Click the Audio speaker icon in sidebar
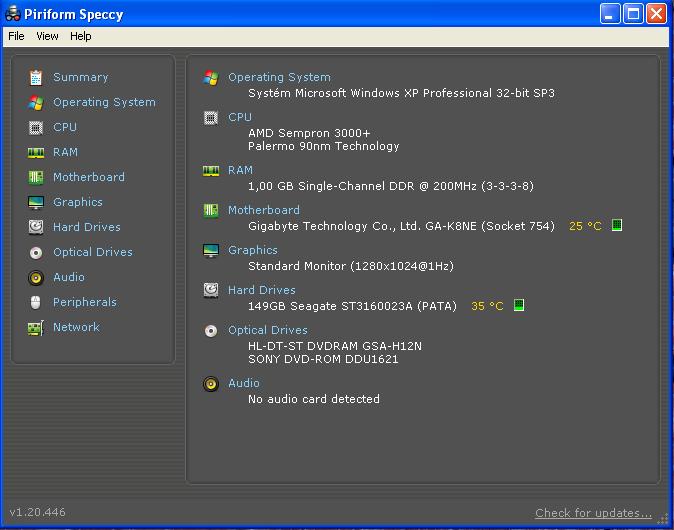The image size is (674, 530). [x=36, y=278]
